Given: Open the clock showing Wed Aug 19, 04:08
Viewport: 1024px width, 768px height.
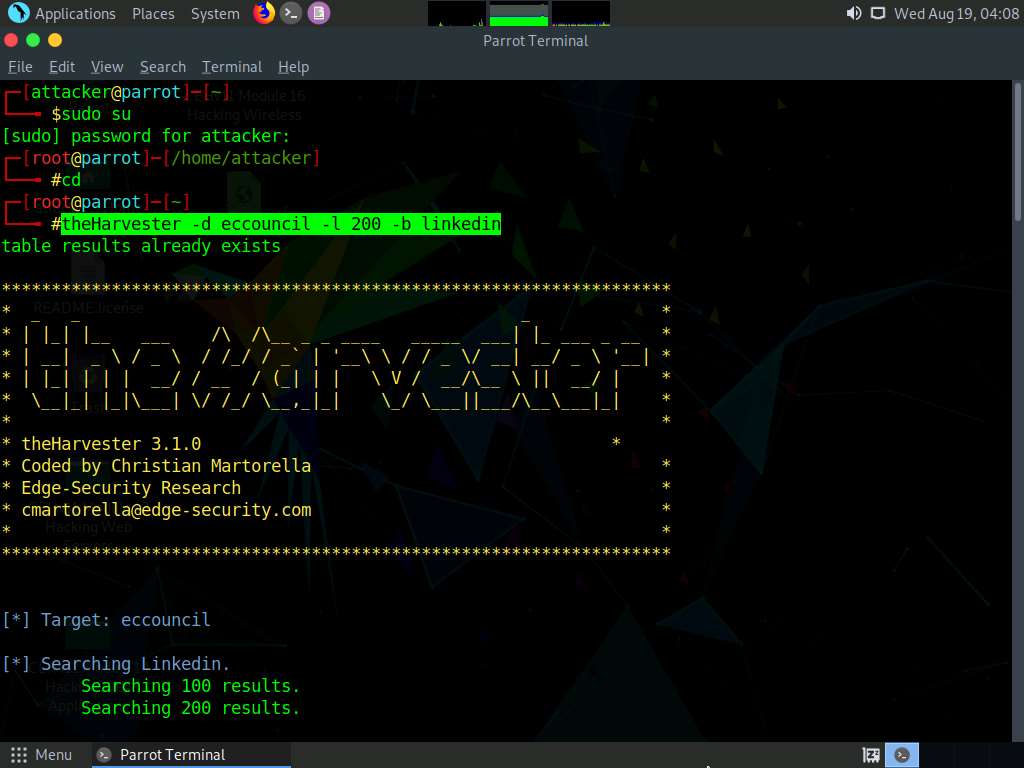Looking at the screenshot, I should tap(956, 13).
